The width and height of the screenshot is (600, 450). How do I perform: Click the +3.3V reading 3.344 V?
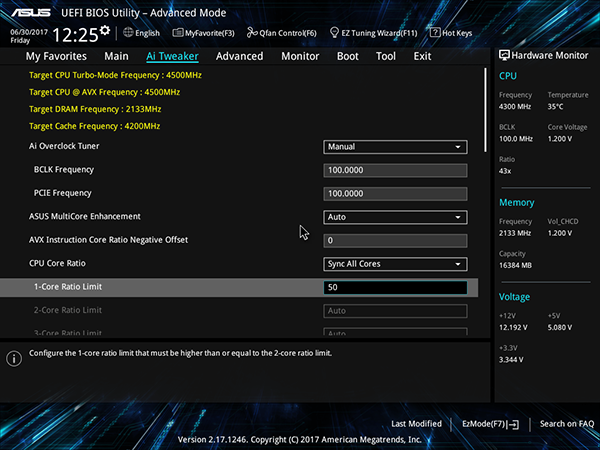point(511,360)
